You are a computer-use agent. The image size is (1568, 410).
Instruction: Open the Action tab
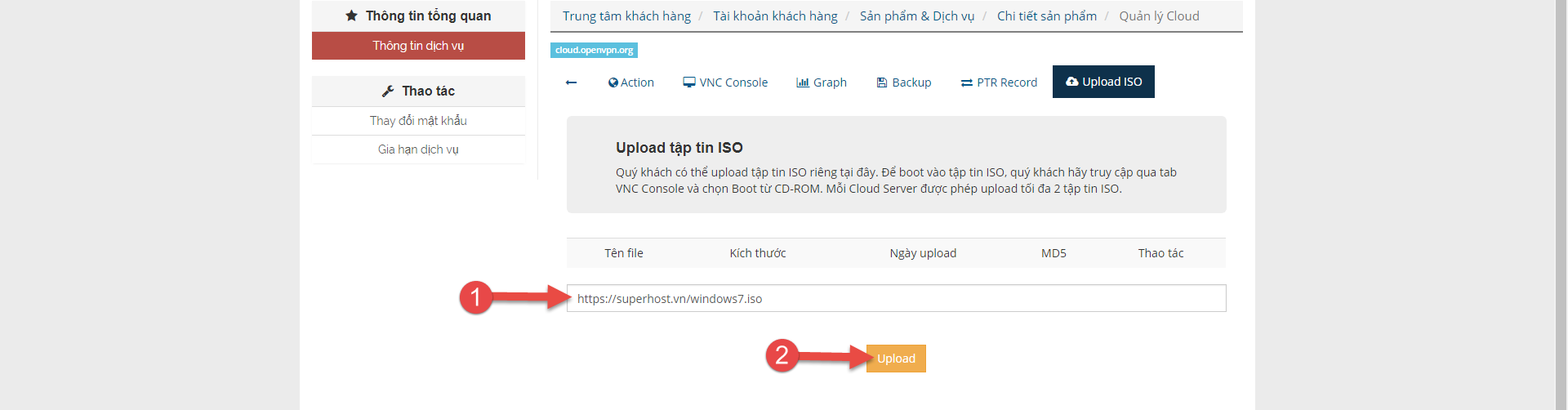630,82
